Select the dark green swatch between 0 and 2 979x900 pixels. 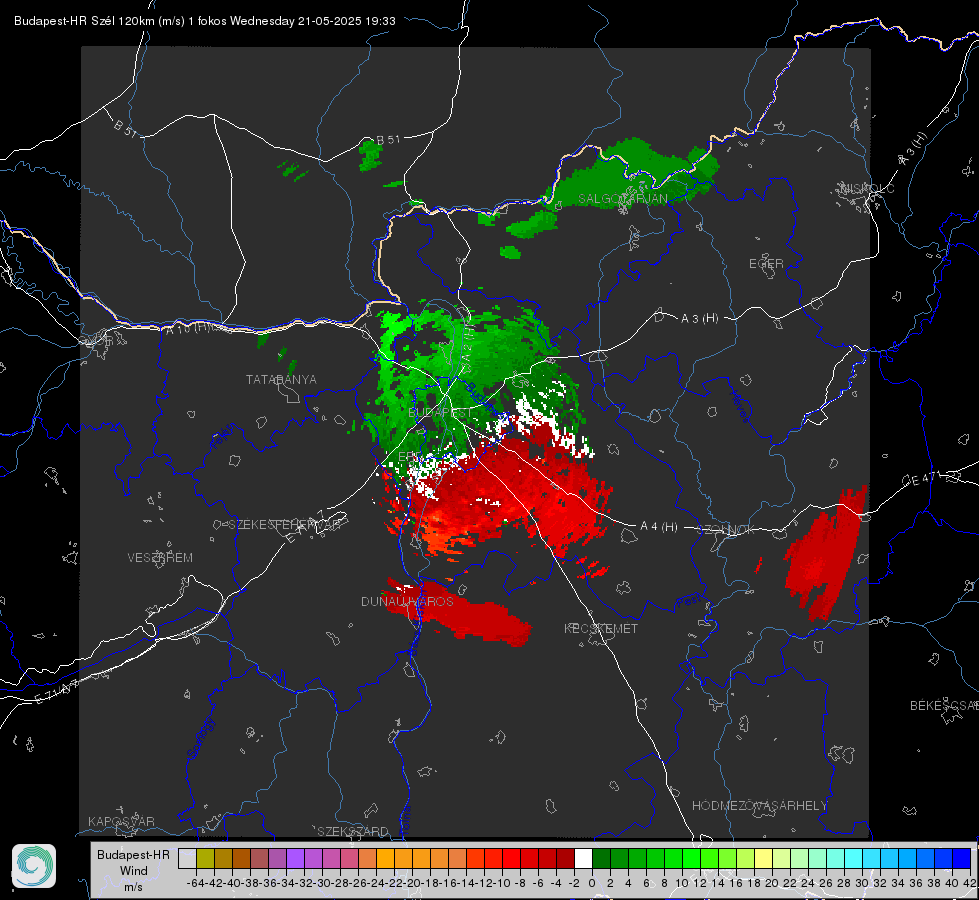pos(601,858)
